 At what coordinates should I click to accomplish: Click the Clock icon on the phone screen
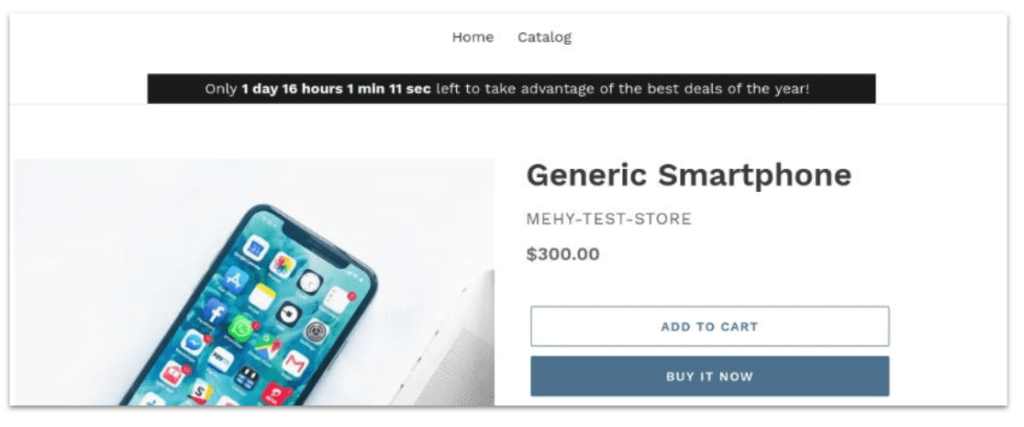coord(310,282)
